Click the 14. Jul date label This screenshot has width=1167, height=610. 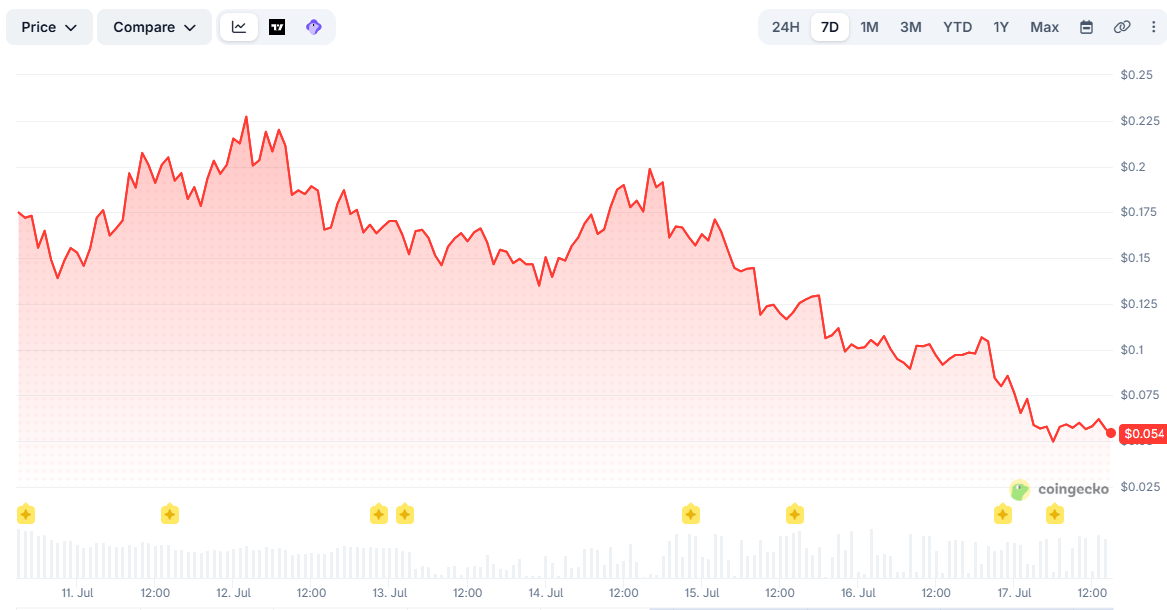(x=546, y=593)
